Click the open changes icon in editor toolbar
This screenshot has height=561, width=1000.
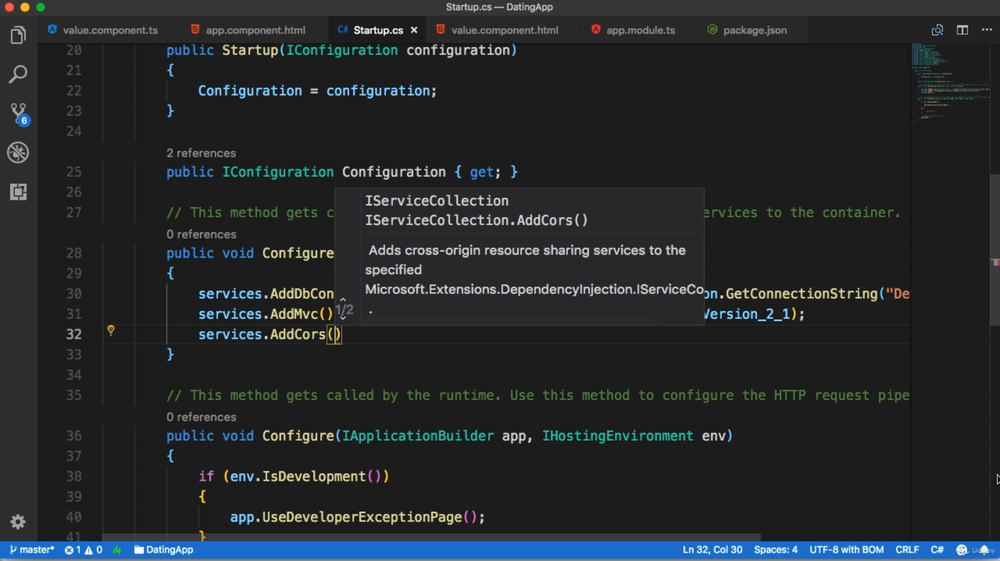[x=937, y=30]
